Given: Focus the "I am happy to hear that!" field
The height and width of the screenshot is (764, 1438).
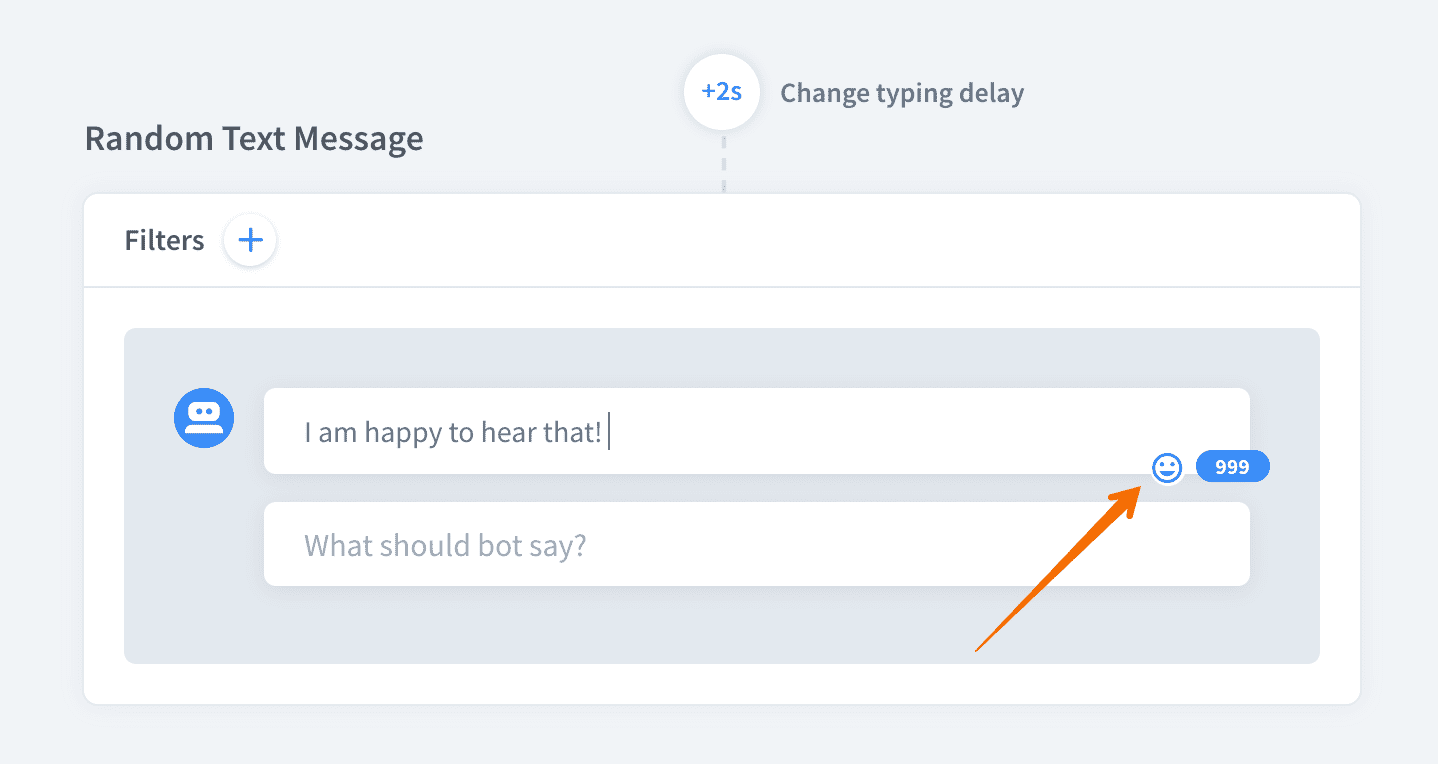Looking at the screenshot, I should click(757, 431).
